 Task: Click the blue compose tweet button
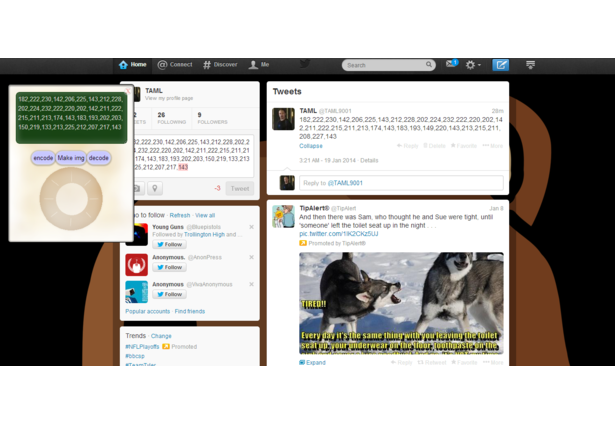pos(500,65)
